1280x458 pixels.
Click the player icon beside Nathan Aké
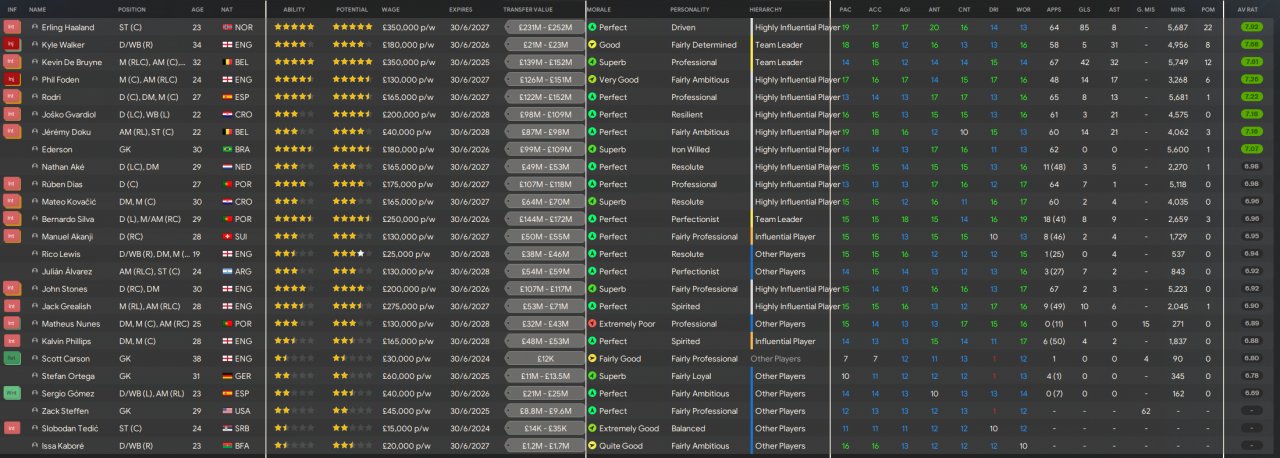click(x=34, y=167)
